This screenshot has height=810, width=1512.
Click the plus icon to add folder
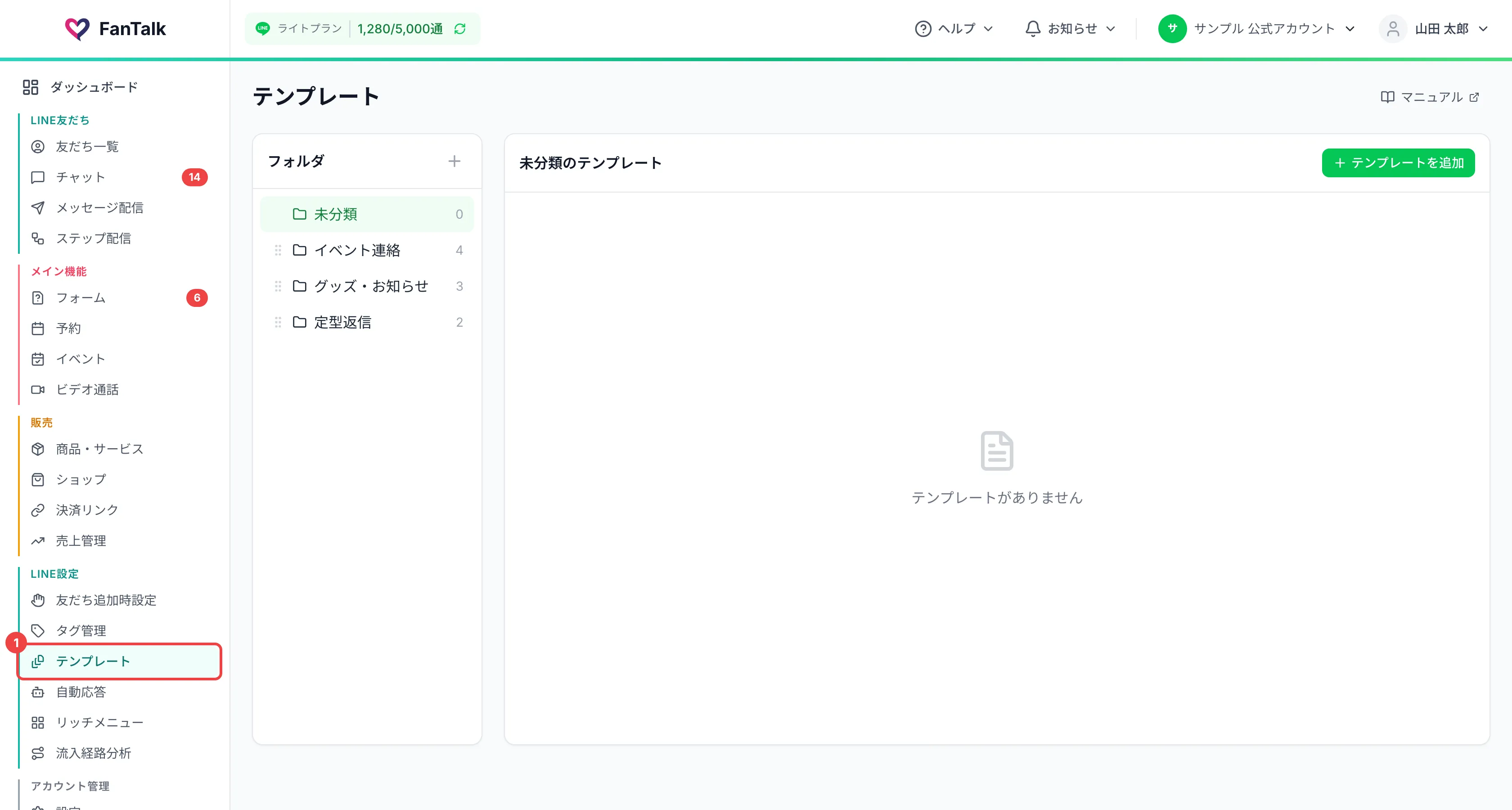click(454, 161)
